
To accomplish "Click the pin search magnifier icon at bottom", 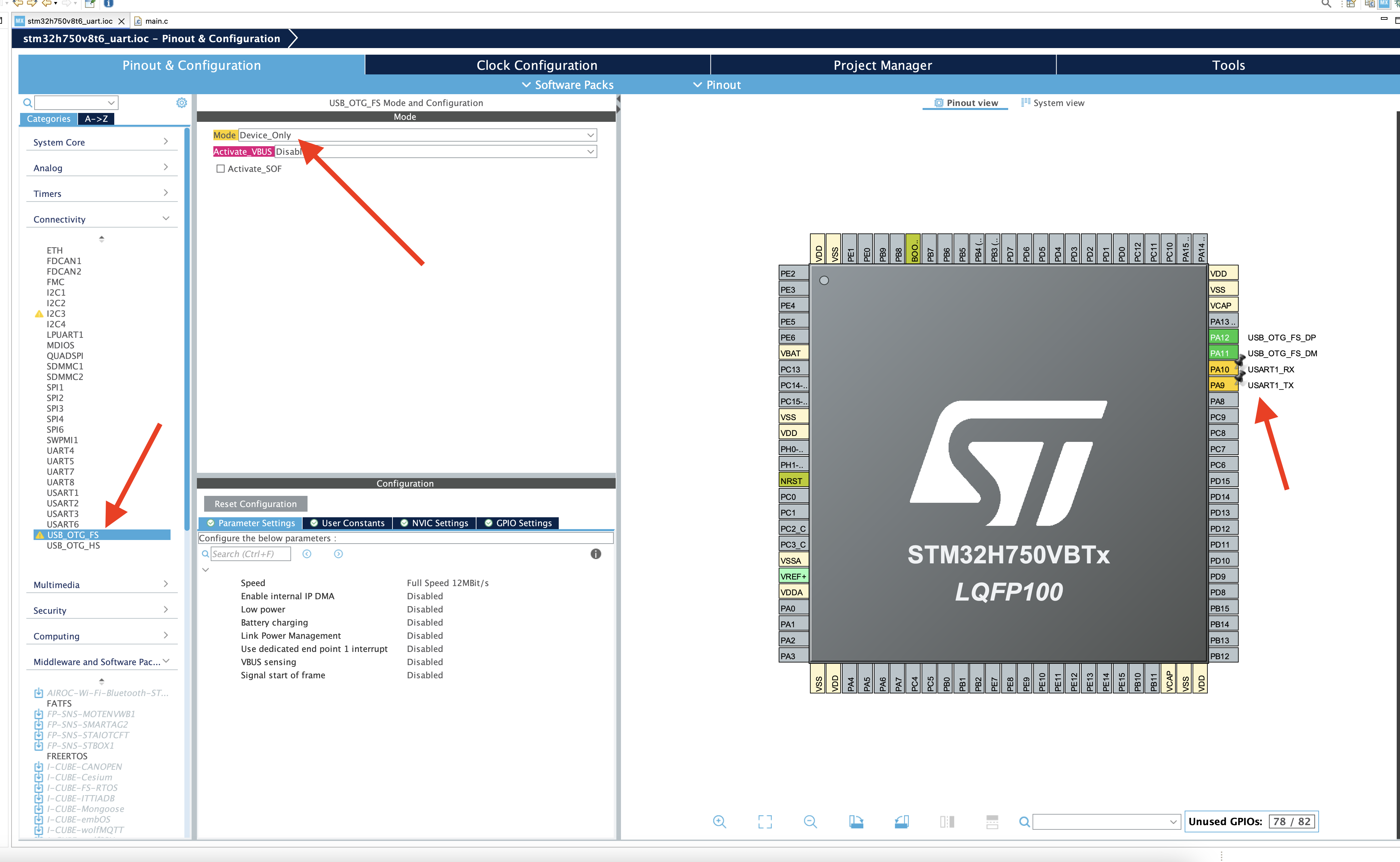I will pyautogui.click(x=1024, y=822).
